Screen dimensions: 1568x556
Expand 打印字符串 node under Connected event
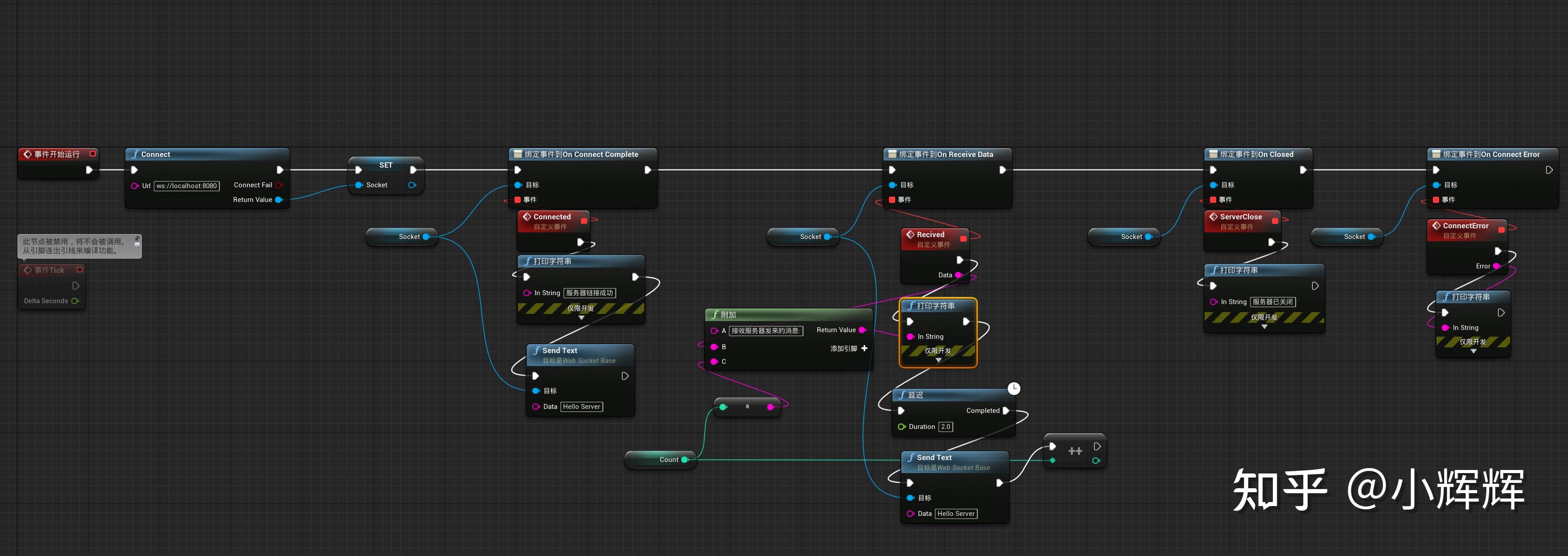click(581, 318)
